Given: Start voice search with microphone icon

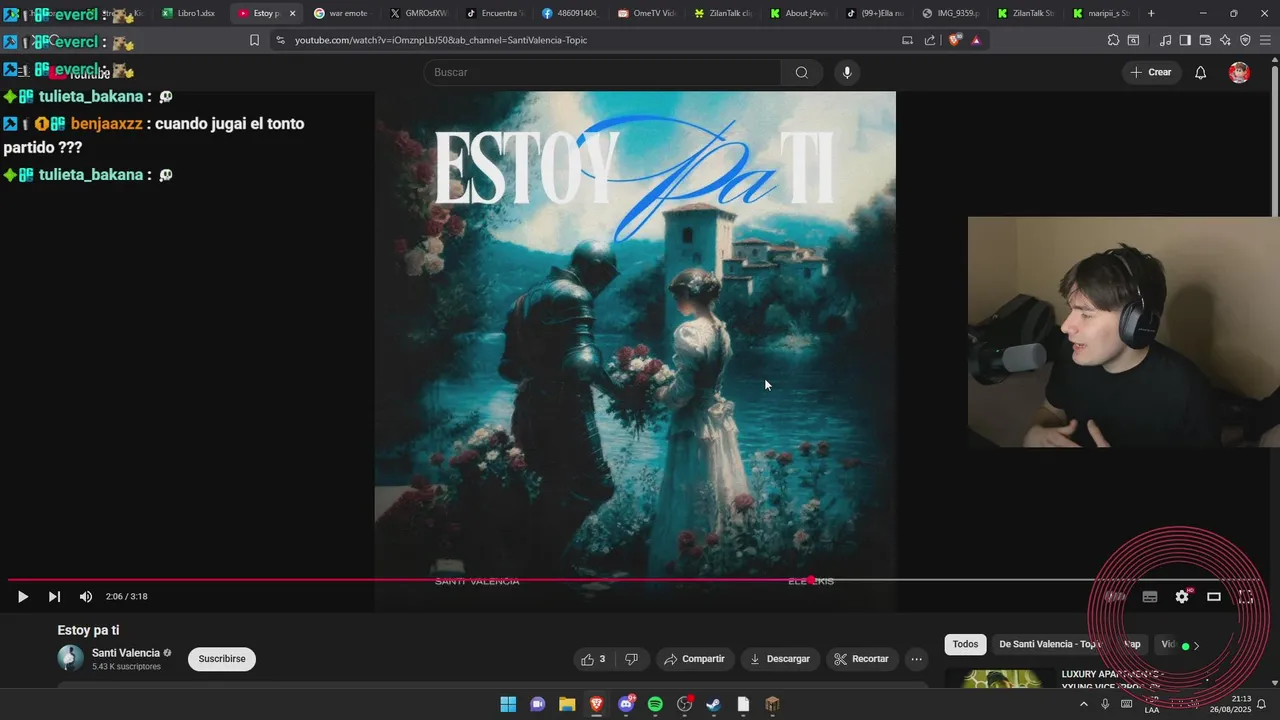Looking at the screenshot, I should click(847, 72).
